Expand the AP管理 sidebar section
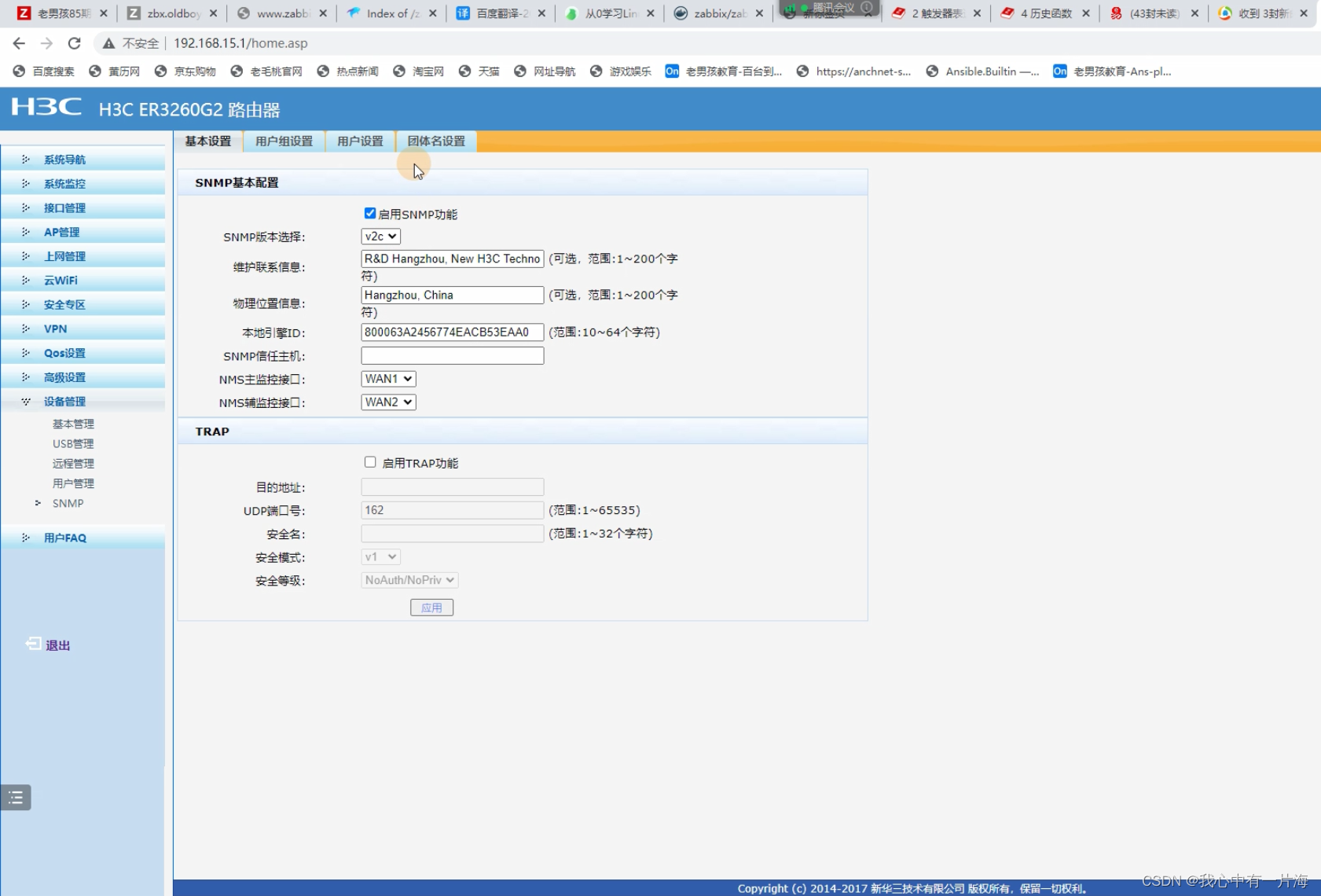The image size is (1321, 896). [x=83, y=233]
